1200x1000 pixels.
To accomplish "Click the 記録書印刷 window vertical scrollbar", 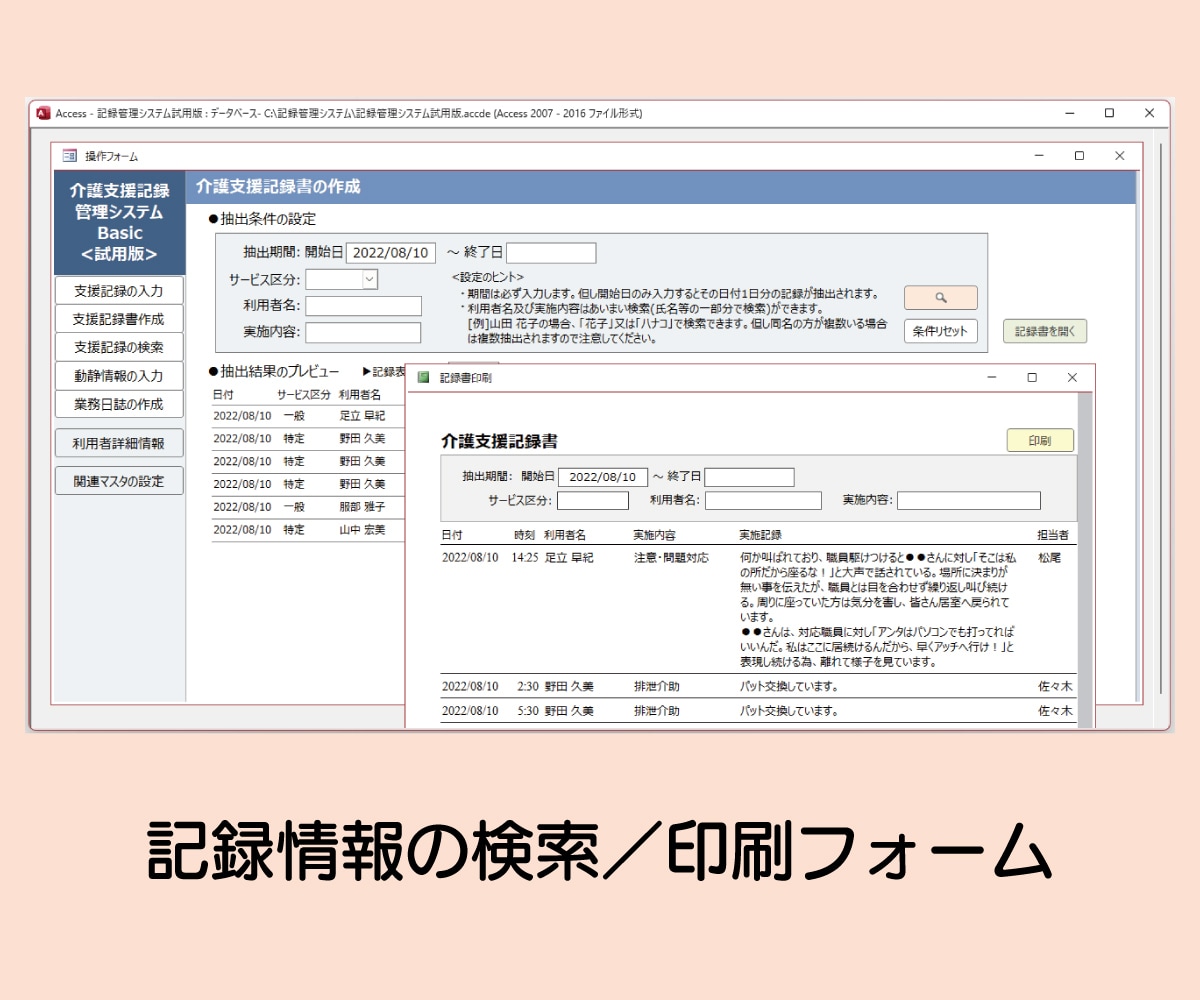I will tap(1085, 560).
